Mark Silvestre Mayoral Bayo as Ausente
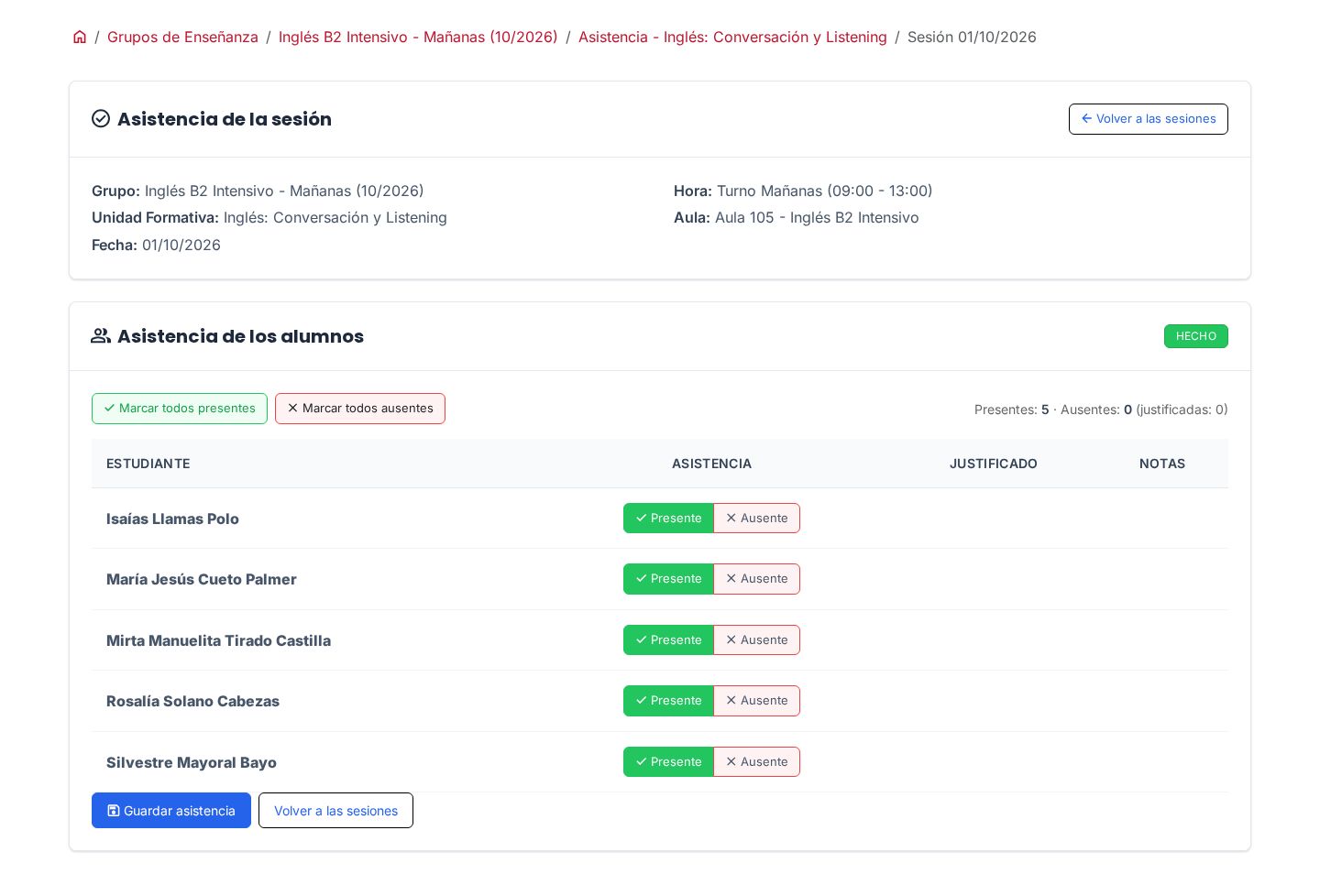Image resolution: width=1320 pixels, height=896 pixels. 756,761
